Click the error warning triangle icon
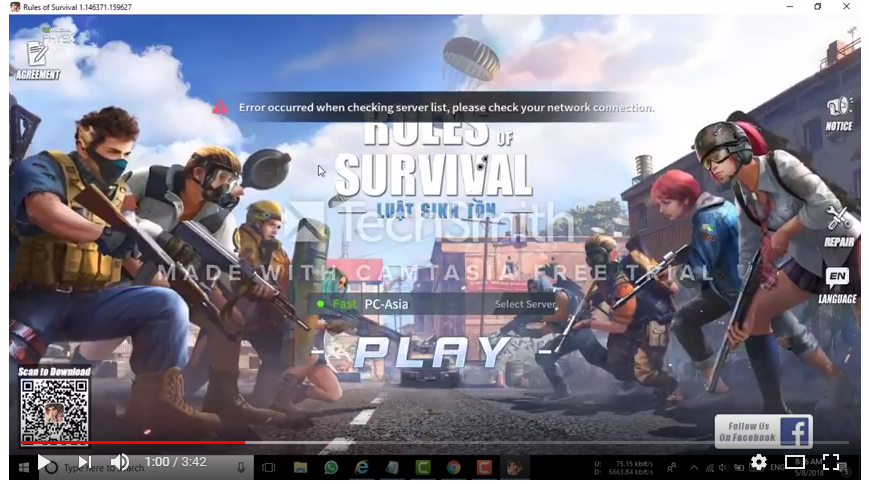 pyautogui.click(x=220, y=107)
